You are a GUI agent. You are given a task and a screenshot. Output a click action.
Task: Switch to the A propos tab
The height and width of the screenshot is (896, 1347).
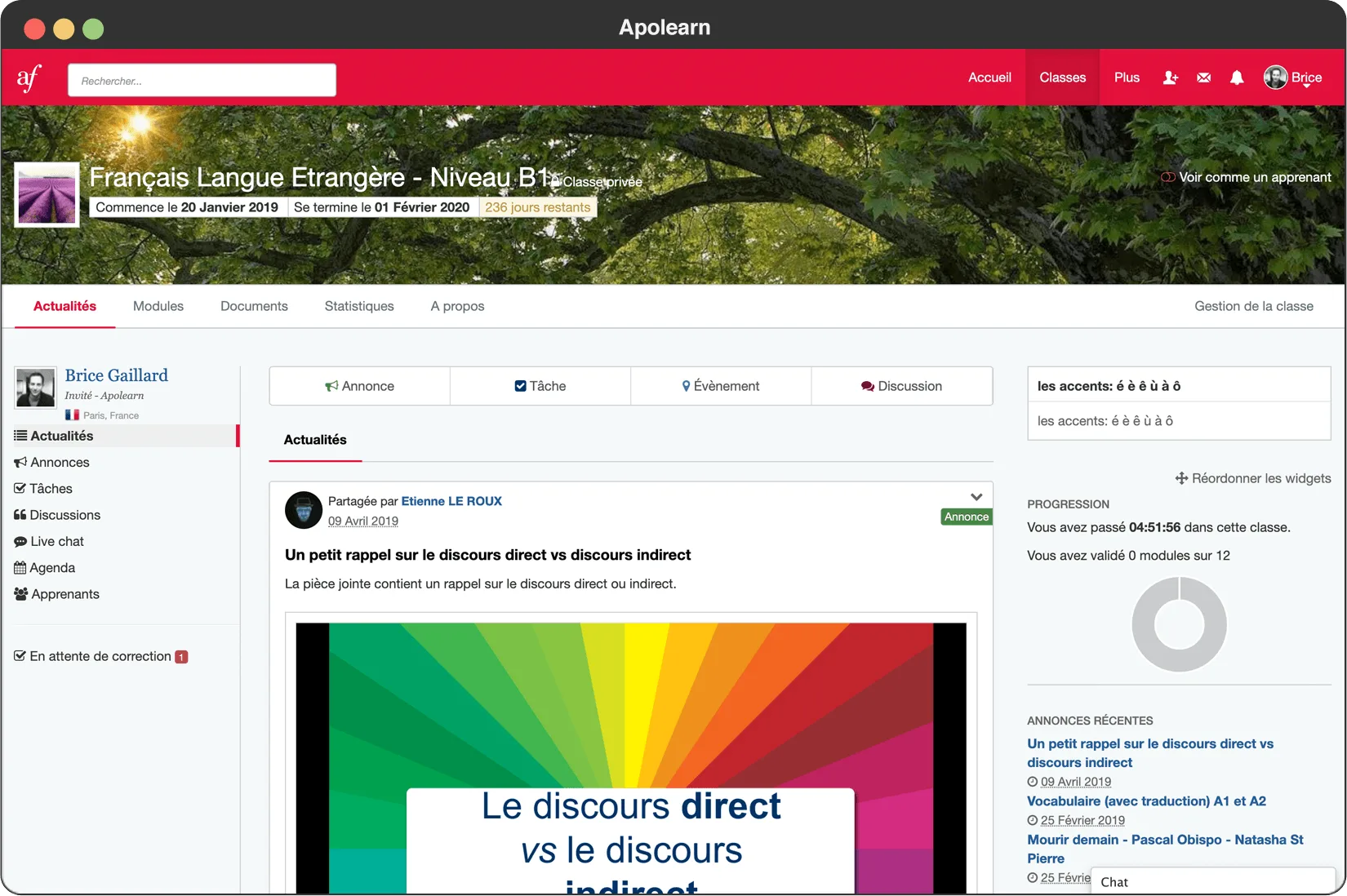click(x=457, y=306)
